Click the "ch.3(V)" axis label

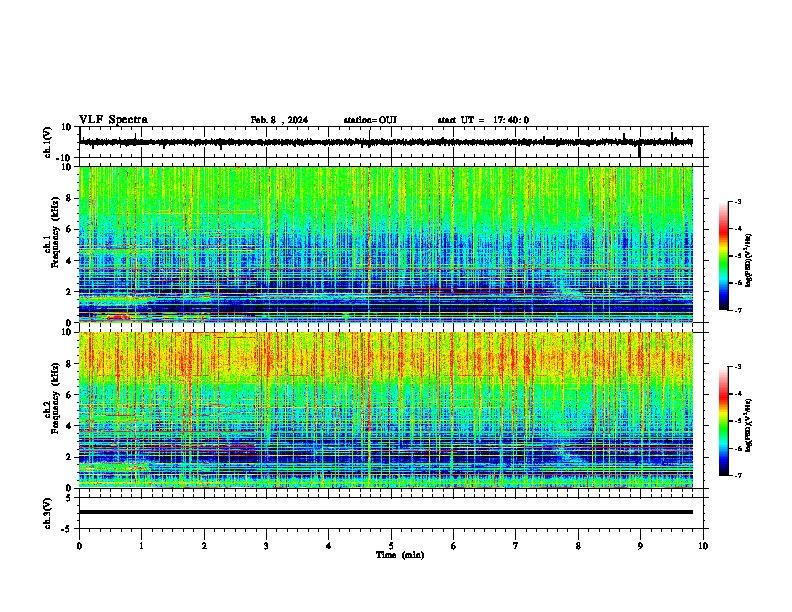coord(48,513)
